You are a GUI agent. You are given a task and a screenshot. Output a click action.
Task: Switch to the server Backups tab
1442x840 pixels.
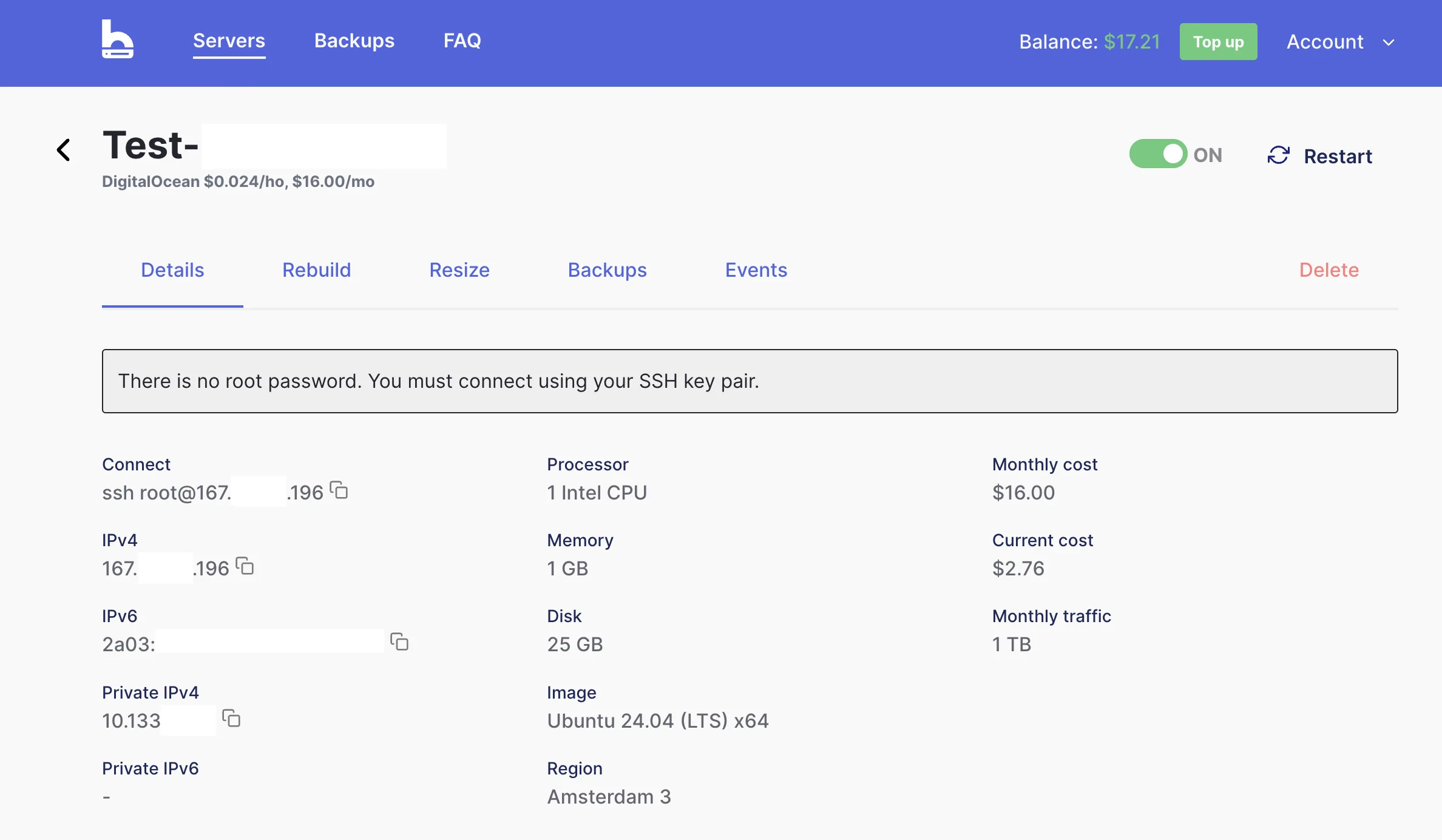(608, 270)
